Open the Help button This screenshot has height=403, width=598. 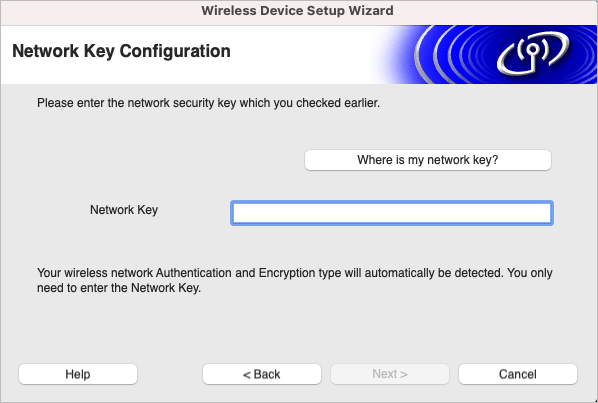[x=78, y=374]
